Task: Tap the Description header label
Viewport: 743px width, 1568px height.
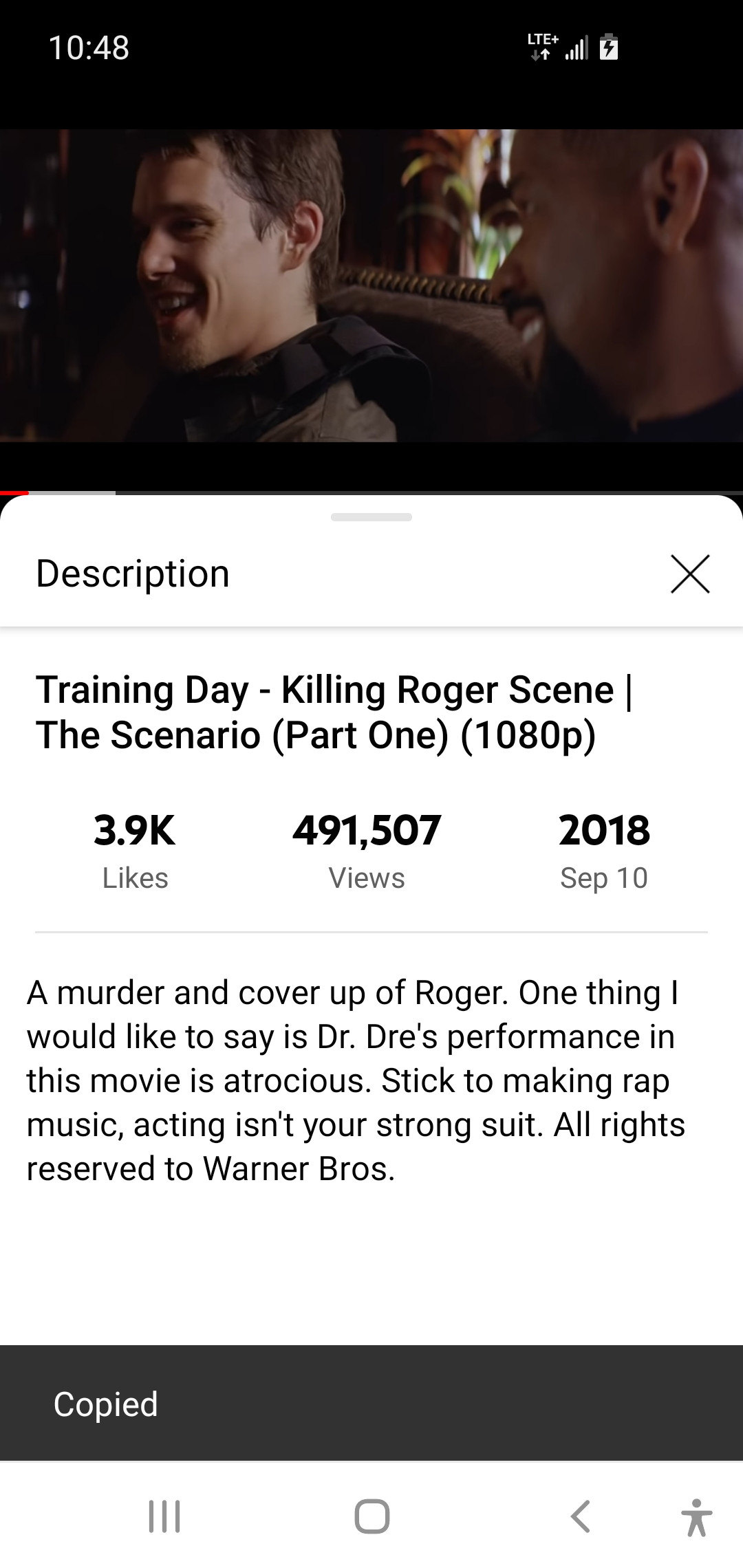Action: [133, 574]
